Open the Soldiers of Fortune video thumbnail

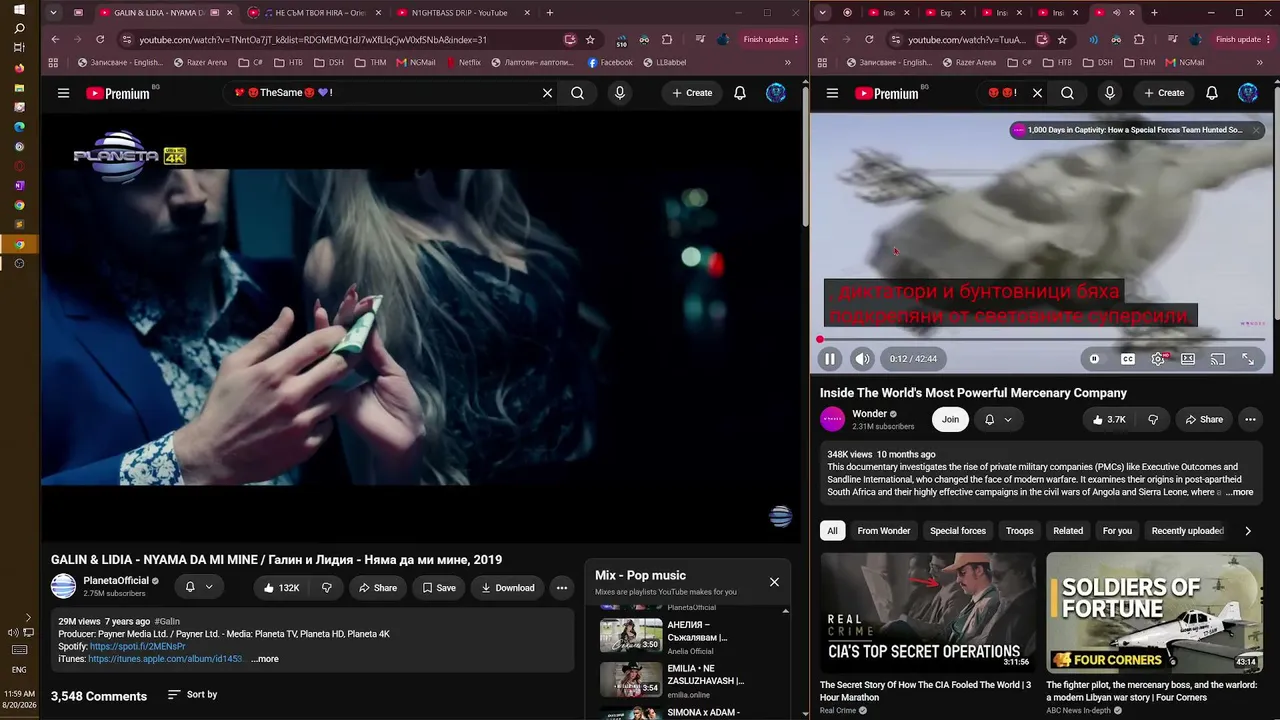coord(1154,612)
